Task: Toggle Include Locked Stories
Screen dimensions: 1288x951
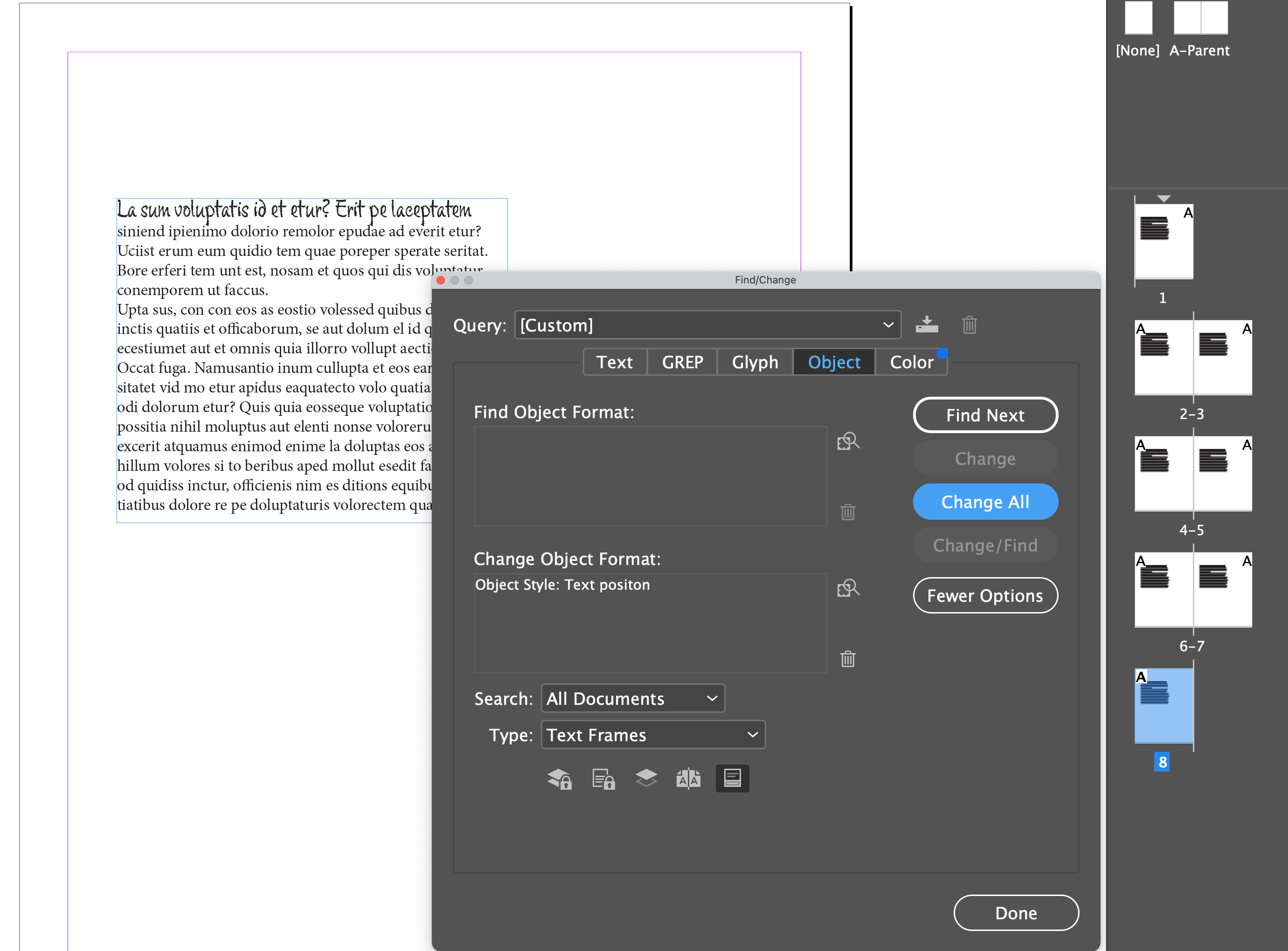Action: 603,779
